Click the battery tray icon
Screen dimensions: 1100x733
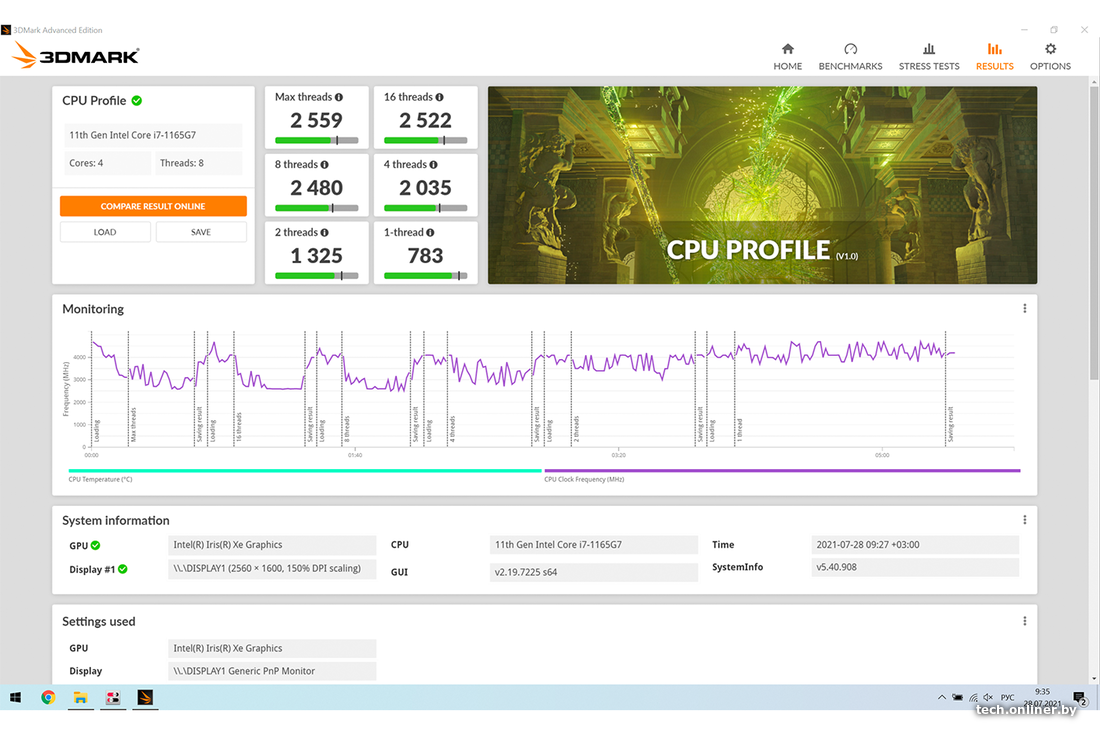pyautogui.click(x=958, y=697)
